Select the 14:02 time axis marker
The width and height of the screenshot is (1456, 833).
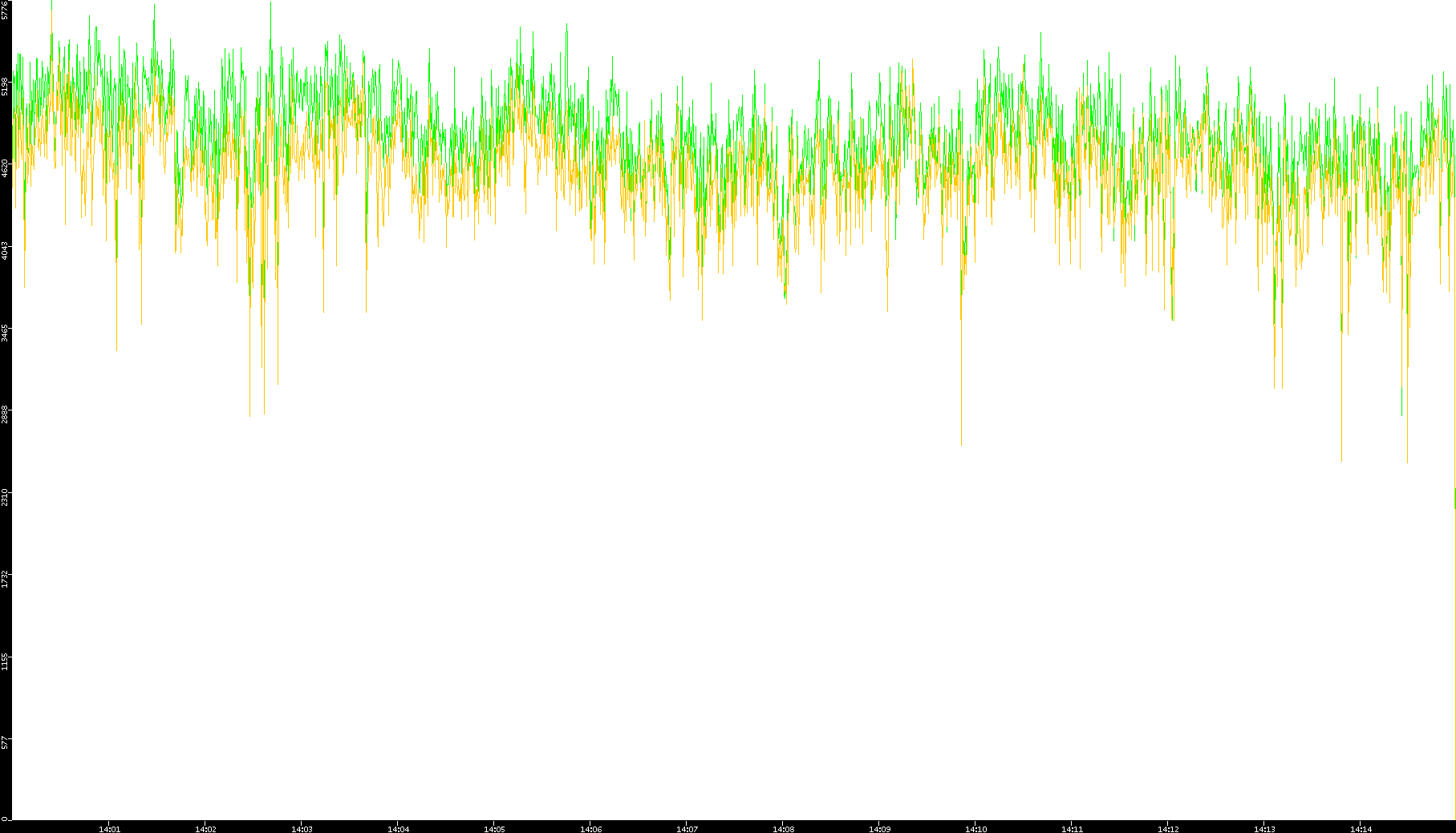pos(205,829)
